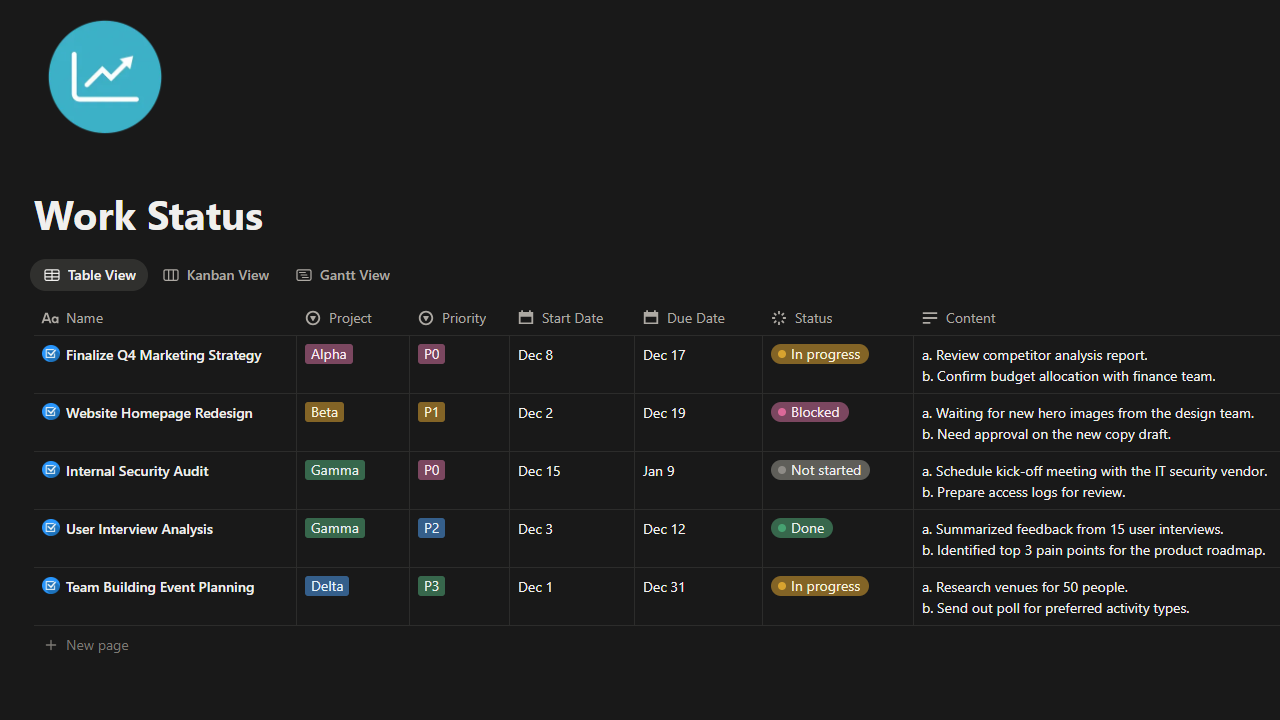The height and width of the screenshot is (720, 1280).
Task: Click the Dec 8 start date cell
Action: (572, 364)
